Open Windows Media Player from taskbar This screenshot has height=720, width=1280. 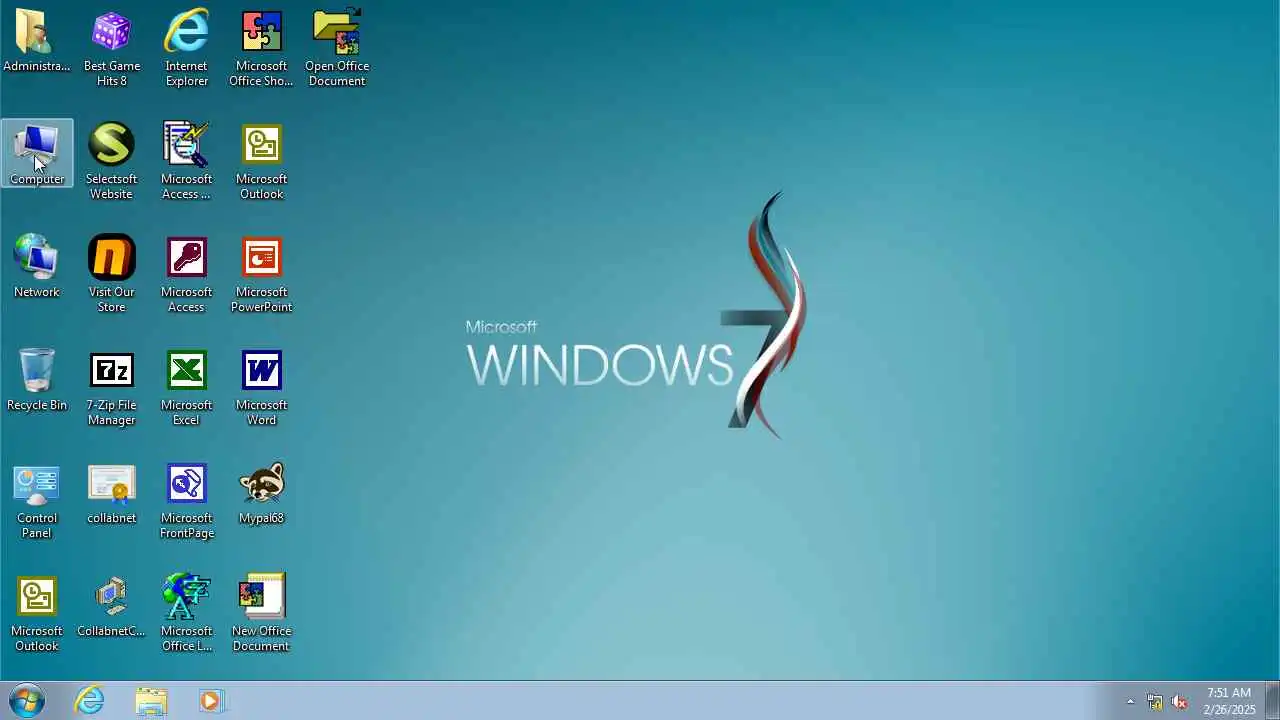[211, 701]
